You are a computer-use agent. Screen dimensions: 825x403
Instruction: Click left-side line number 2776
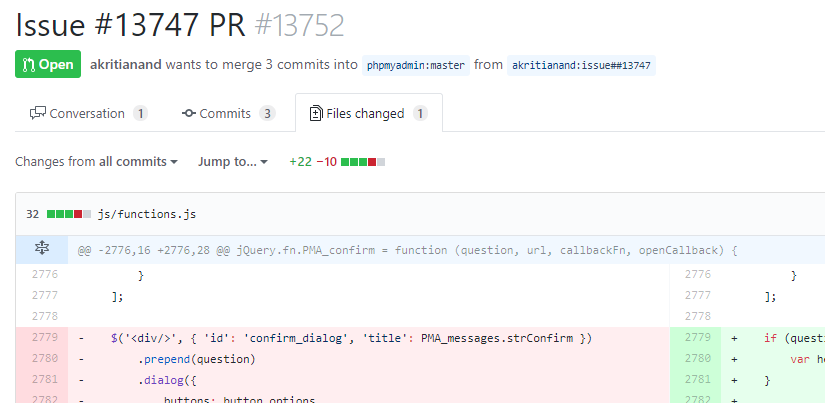(45, 274)
